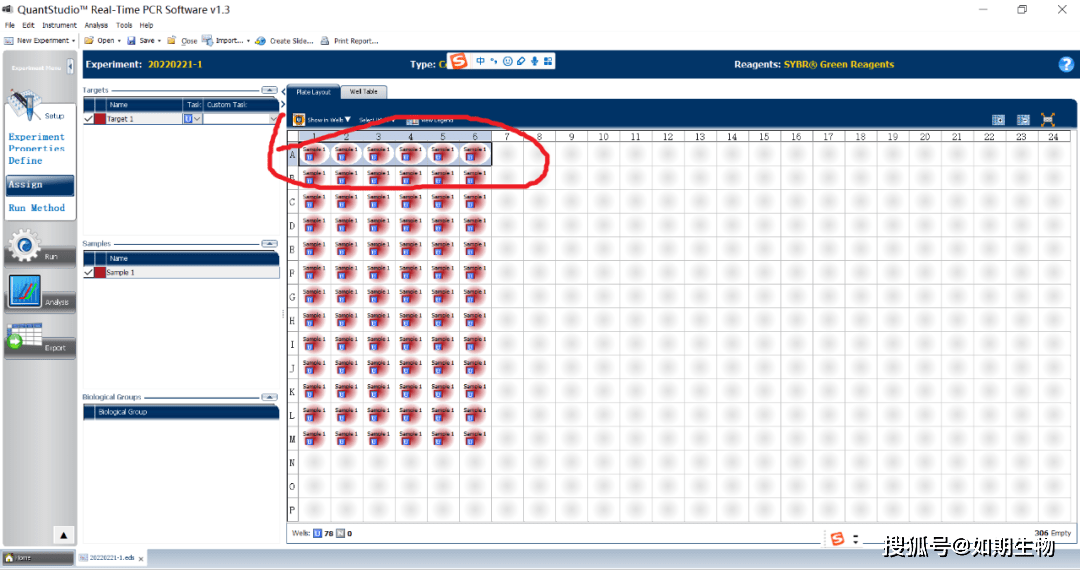The image size is (1080, 570).
Task: Select the 20220221-1.eds document tab
Action: pos(112,558)
